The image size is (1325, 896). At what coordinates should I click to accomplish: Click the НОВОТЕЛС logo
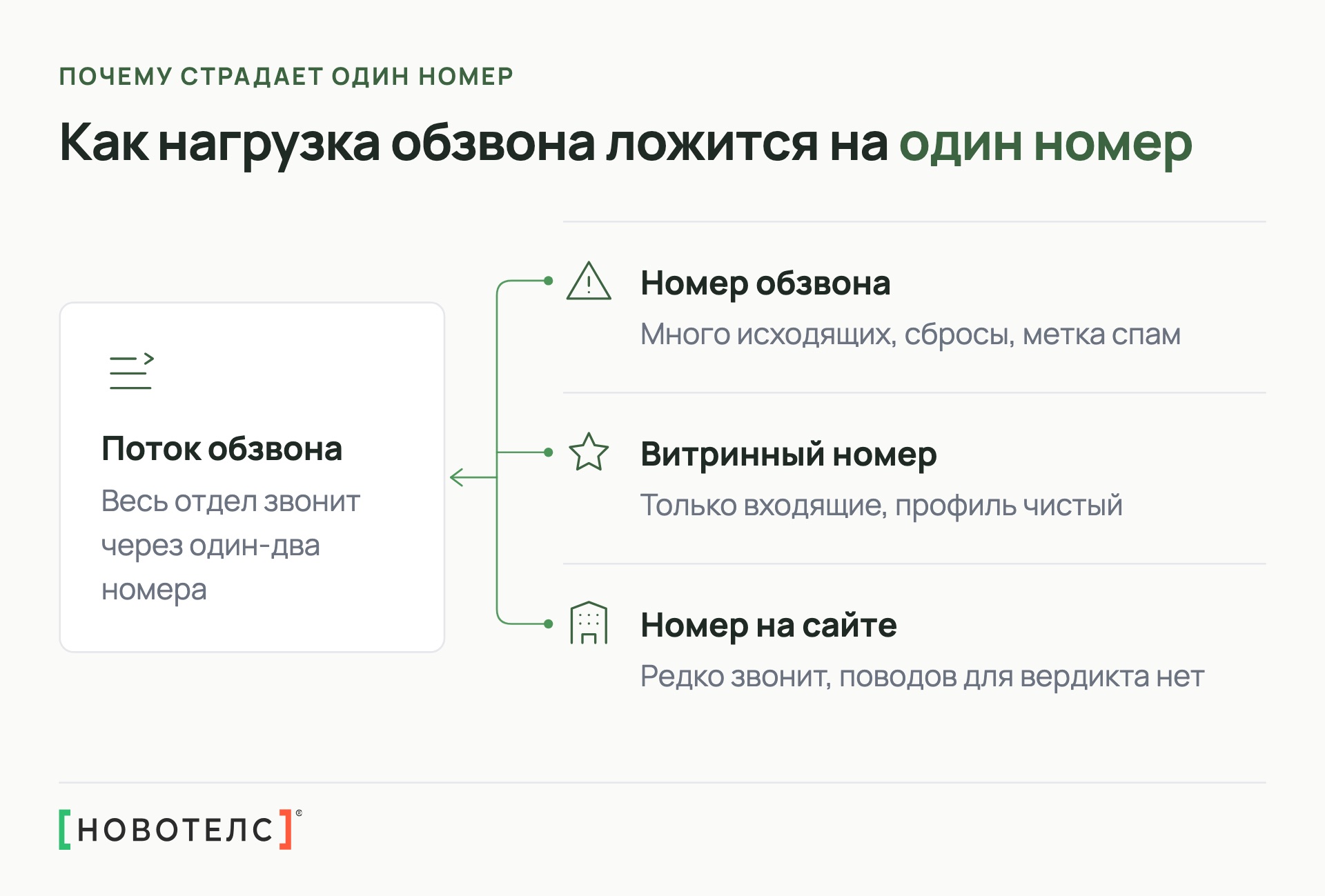click(180, 829)
